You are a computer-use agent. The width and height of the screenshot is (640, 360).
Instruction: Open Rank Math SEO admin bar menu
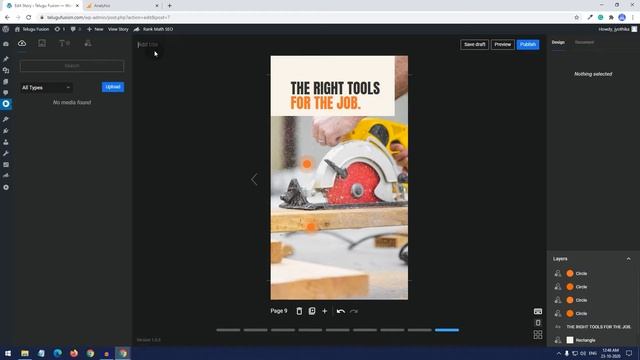[153, 29]
